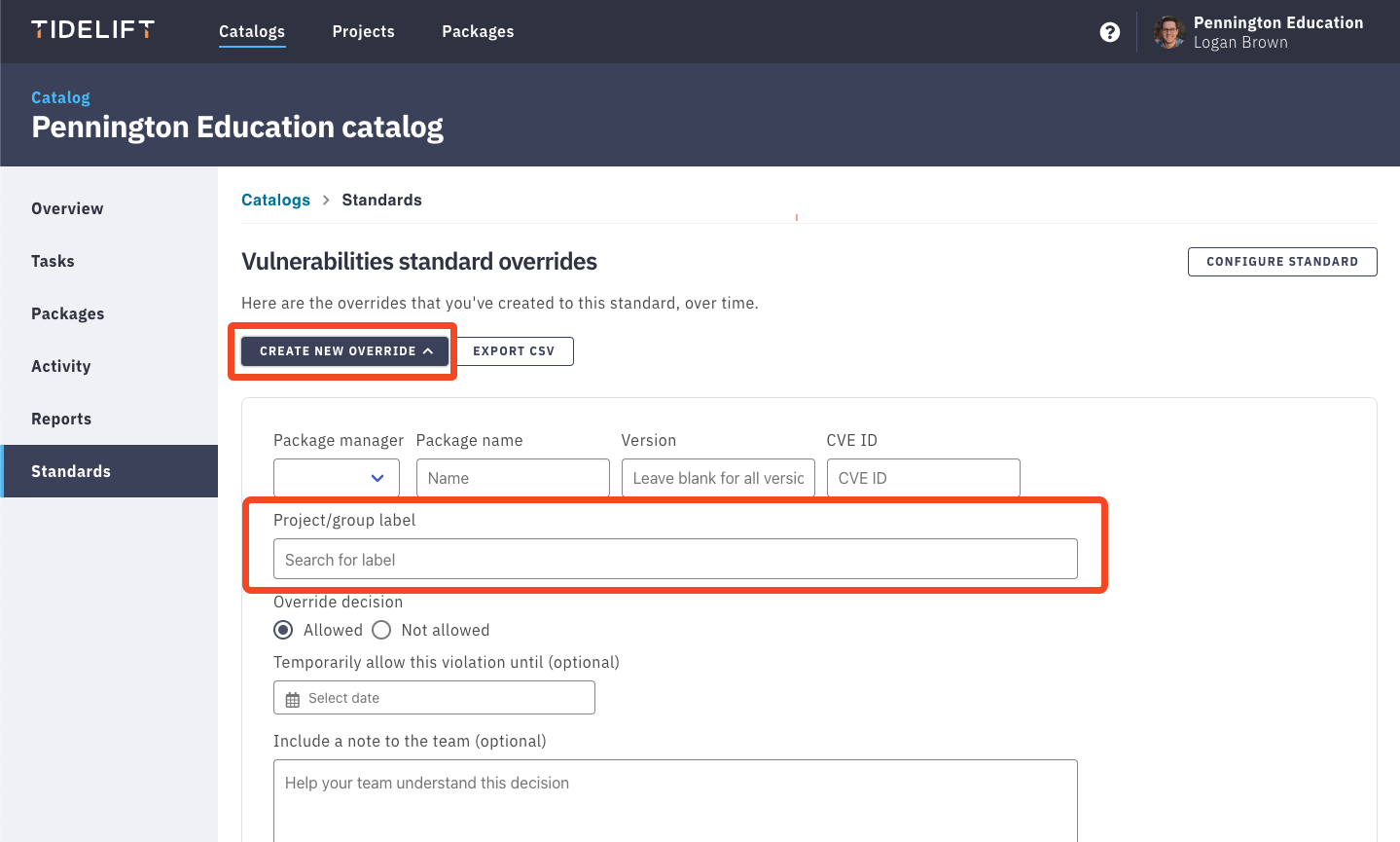Click the Standards breadcrumb text
Image resolution: width=1400 pixels, height=842 pixels.
381,200
